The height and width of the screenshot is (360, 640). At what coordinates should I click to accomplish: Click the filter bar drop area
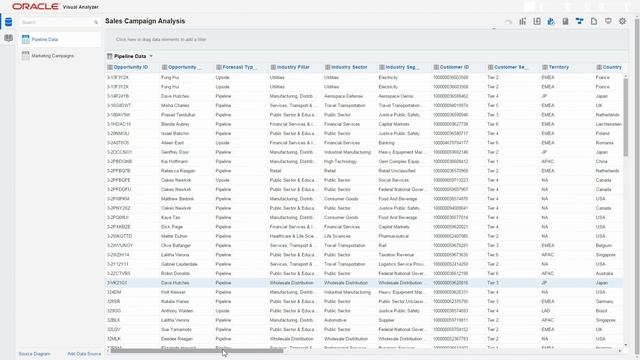point(366,40)
